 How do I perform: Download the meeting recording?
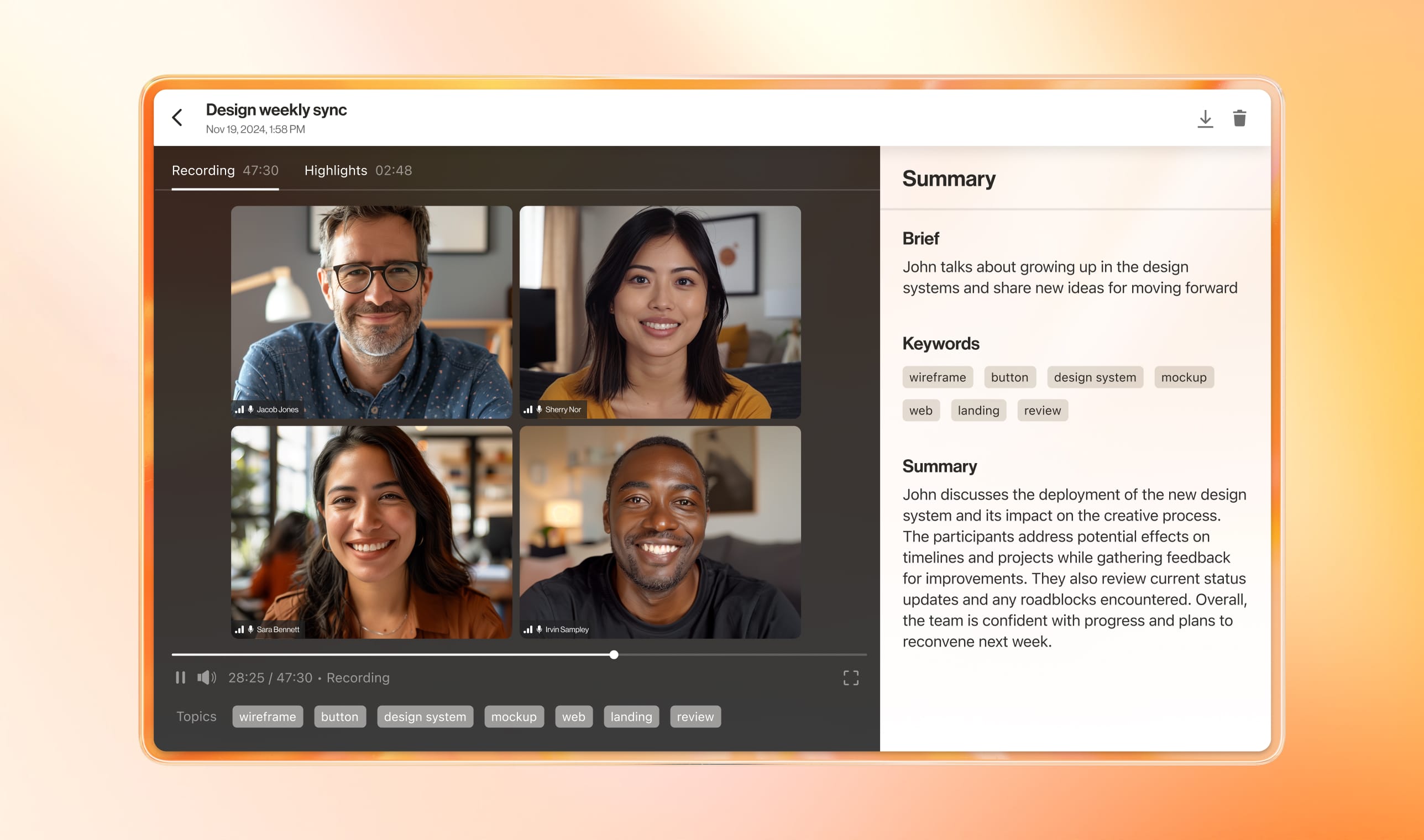[x=1205, y=117]
